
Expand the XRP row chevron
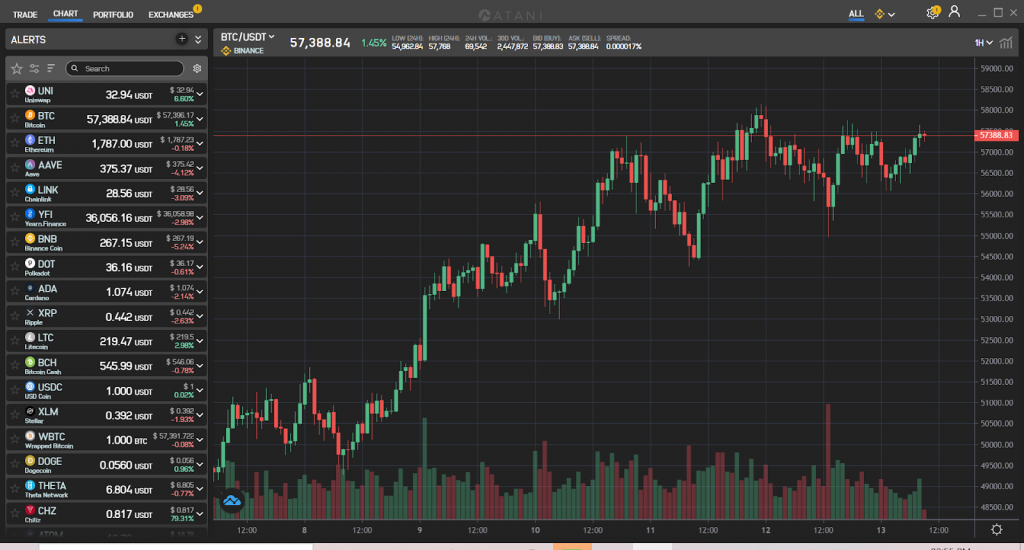pos(200,316)
